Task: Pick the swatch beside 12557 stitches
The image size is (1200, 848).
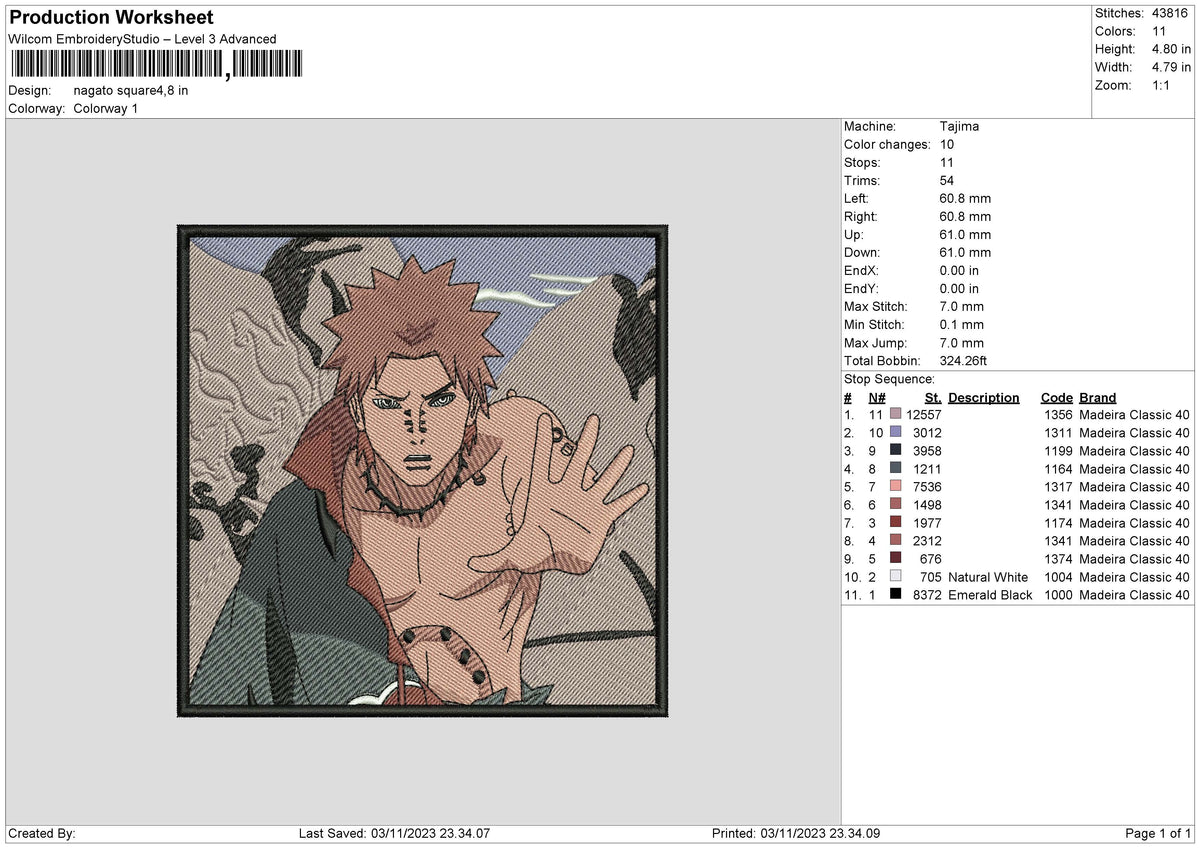Action: pyautogui.click(x=895, y=414)
